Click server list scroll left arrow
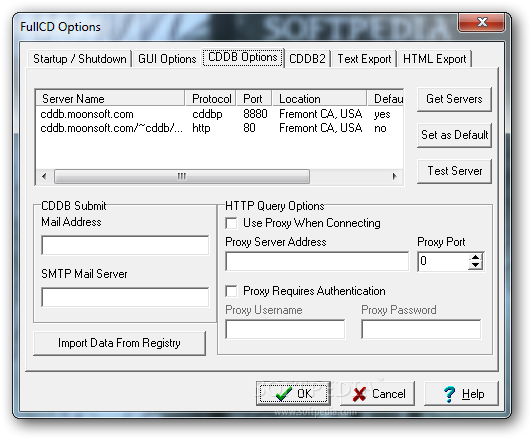532x439 pixels. coord(44,176)
